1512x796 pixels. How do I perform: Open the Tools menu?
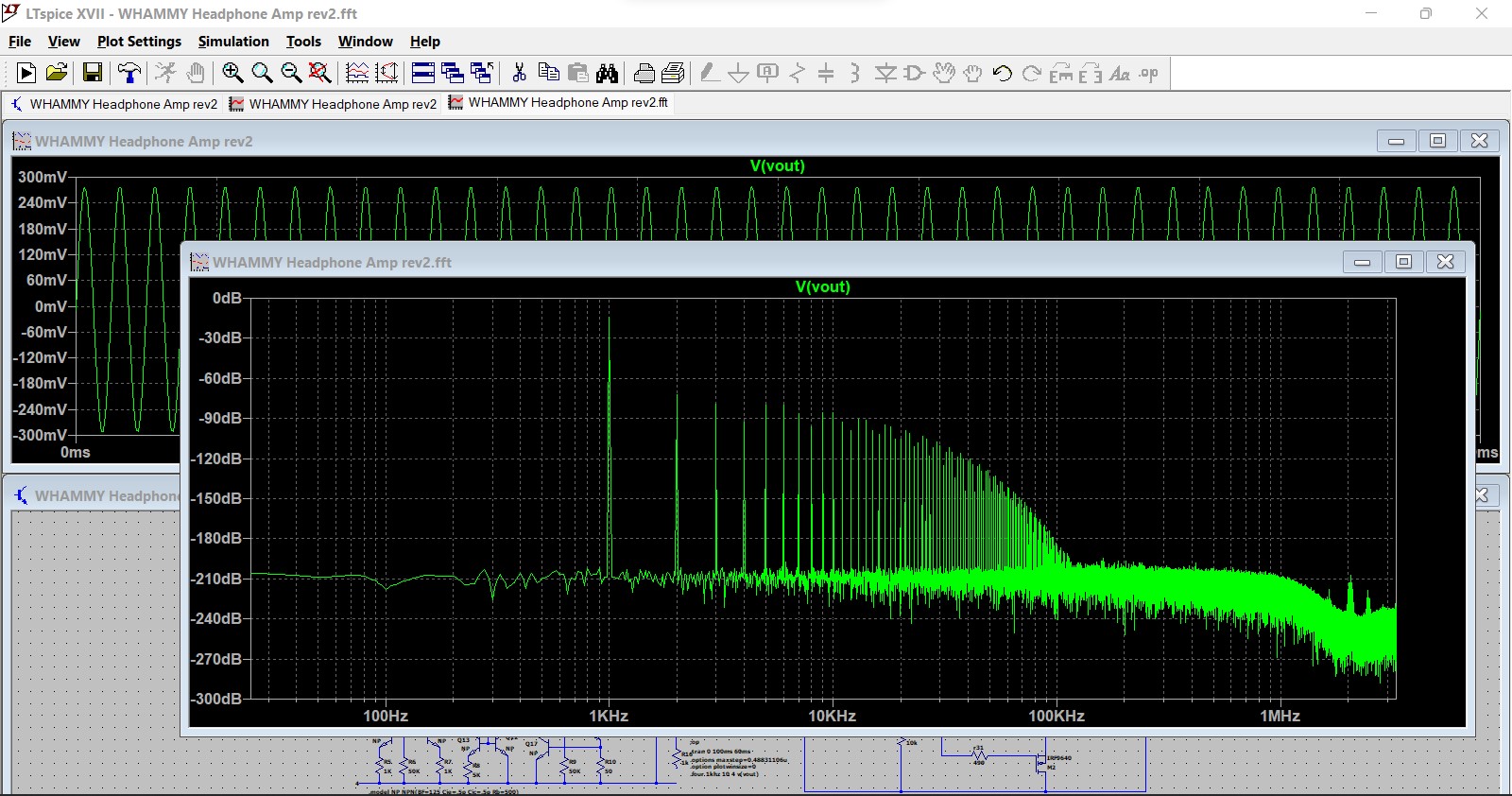pyautogui.click(x=303, y=42)
